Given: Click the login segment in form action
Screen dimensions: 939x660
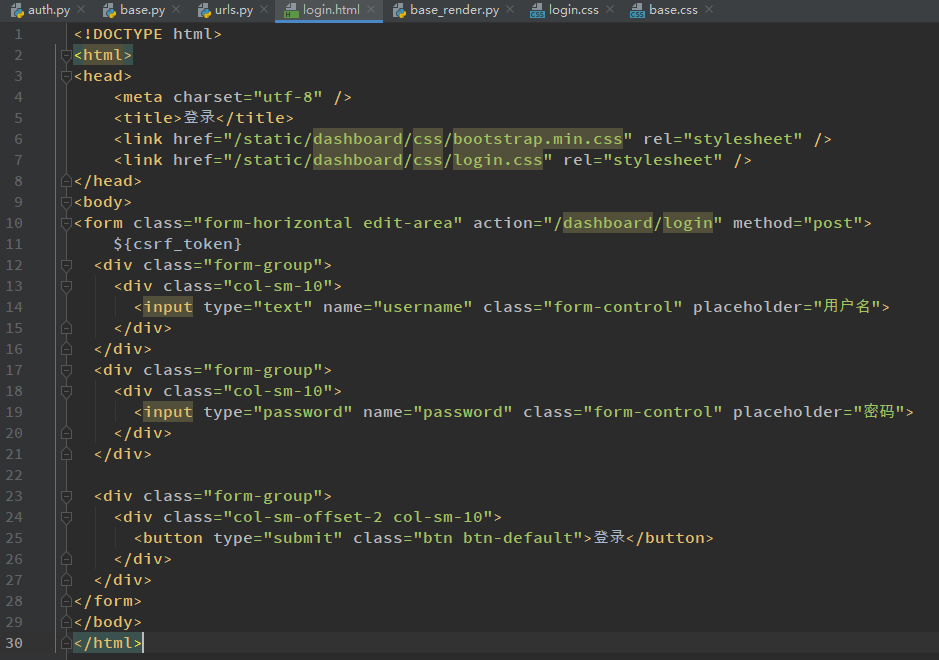Looking at the screenshot, I should (687, 223).
